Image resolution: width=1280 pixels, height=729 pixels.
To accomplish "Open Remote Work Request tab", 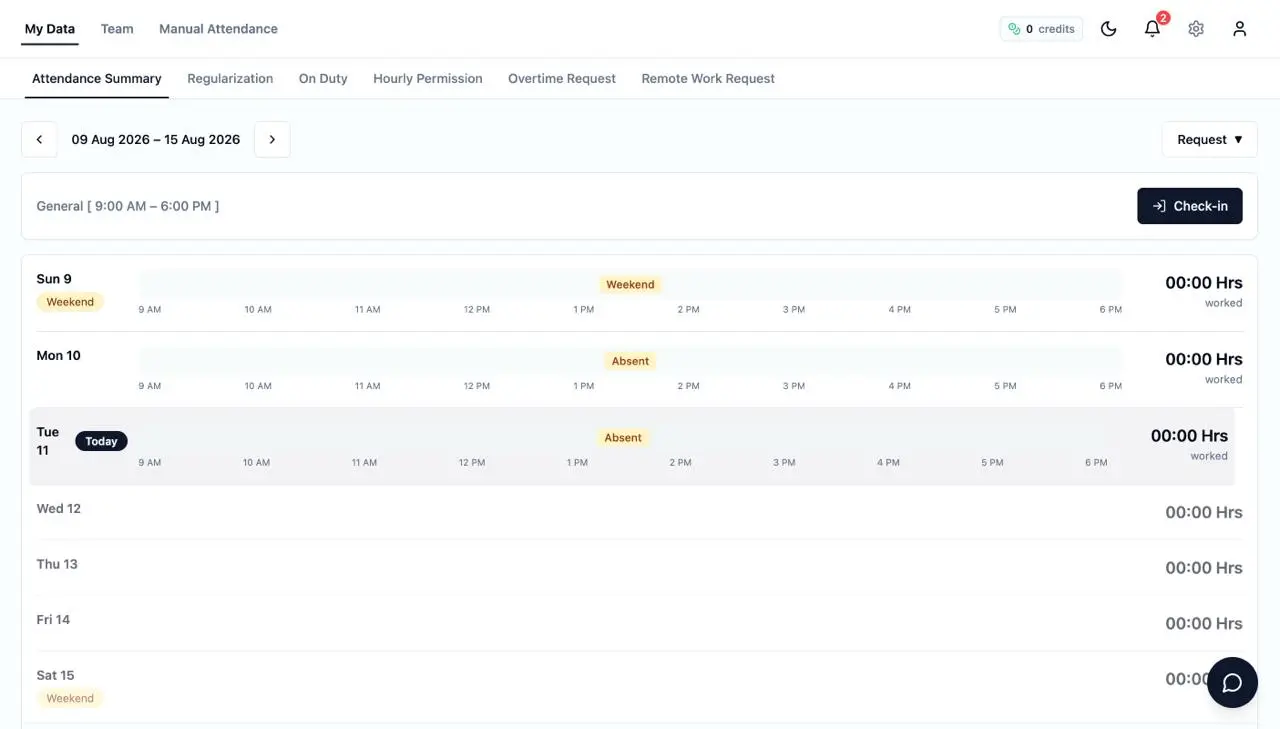I will point(708,78).
